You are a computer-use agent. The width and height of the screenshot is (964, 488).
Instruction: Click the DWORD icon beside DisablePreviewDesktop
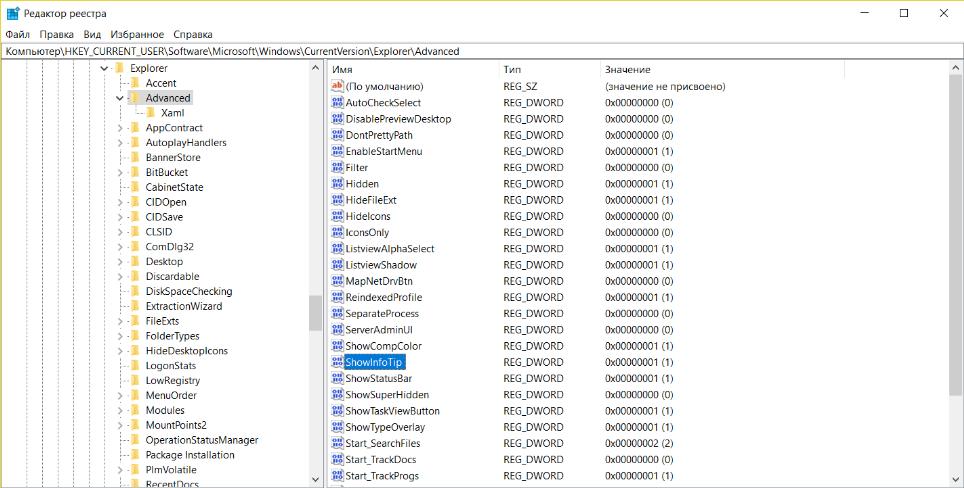(x=337, y=119)
